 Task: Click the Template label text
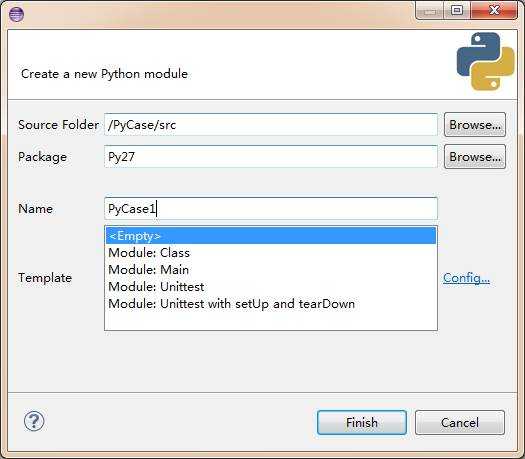[45, 278]
